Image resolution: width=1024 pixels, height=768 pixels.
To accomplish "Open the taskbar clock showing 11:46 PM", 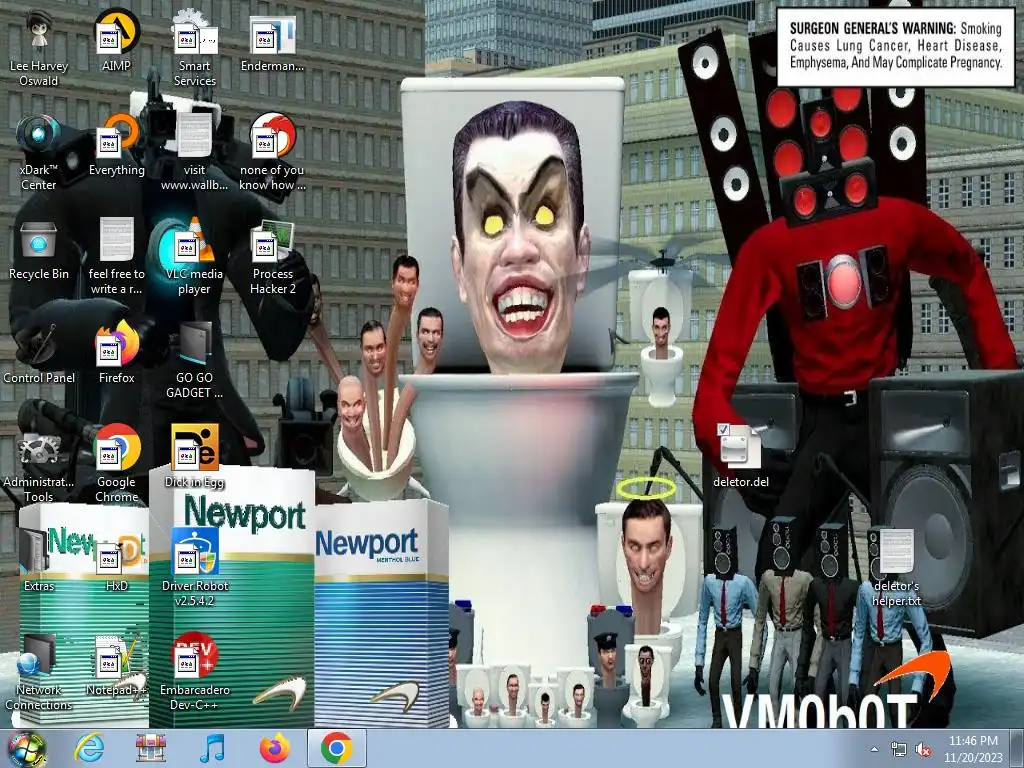I will coord(973,749).
